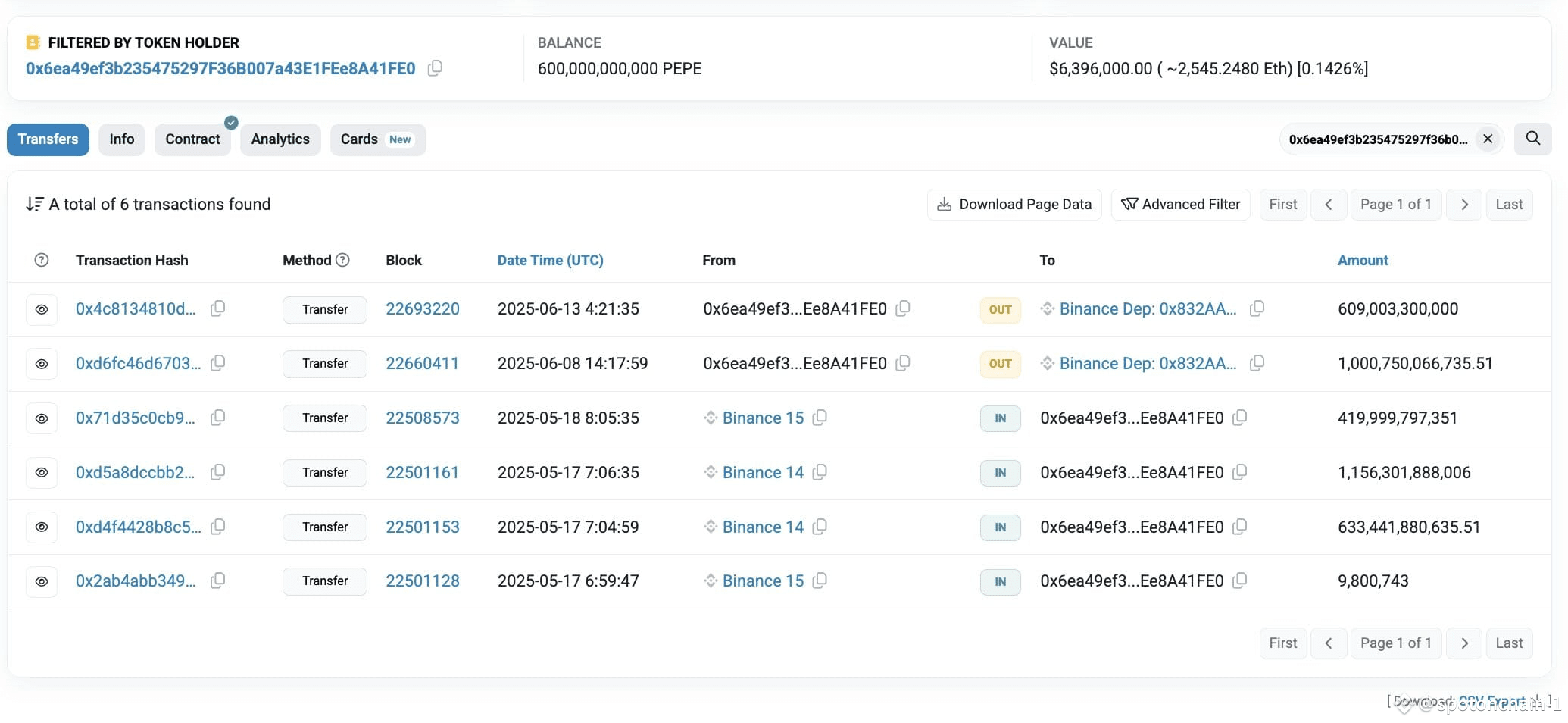This screenshot has width=1568, height=723.
Task: Copy Binance 15 address in 22508573 row
Action: click(x=820, y=418)
